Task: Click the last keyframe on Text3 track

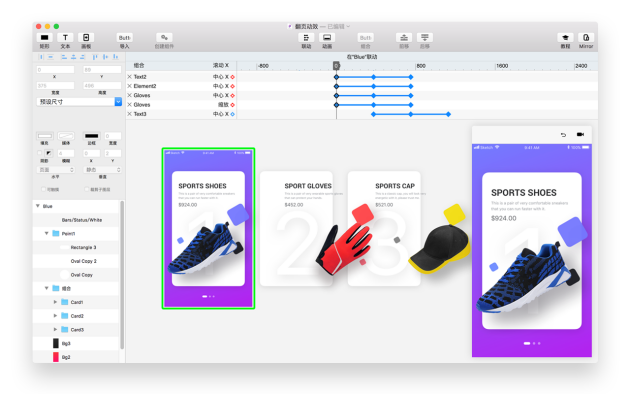Action: click(448, 114)
